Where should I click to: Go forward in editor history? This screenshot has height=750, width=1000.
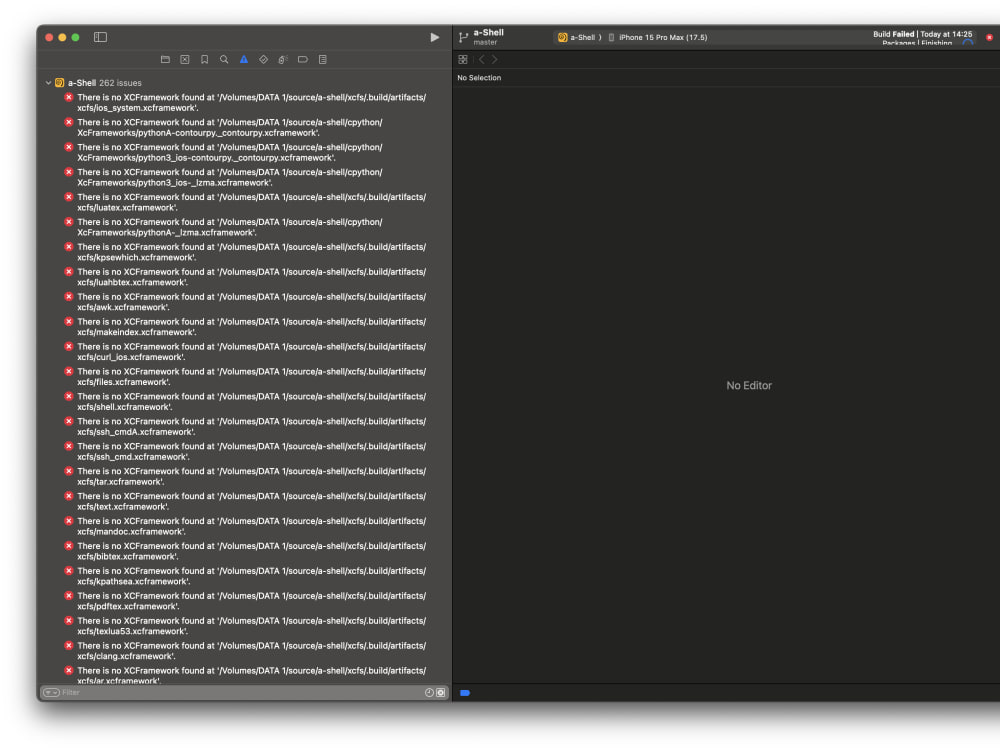click(494, 59)
